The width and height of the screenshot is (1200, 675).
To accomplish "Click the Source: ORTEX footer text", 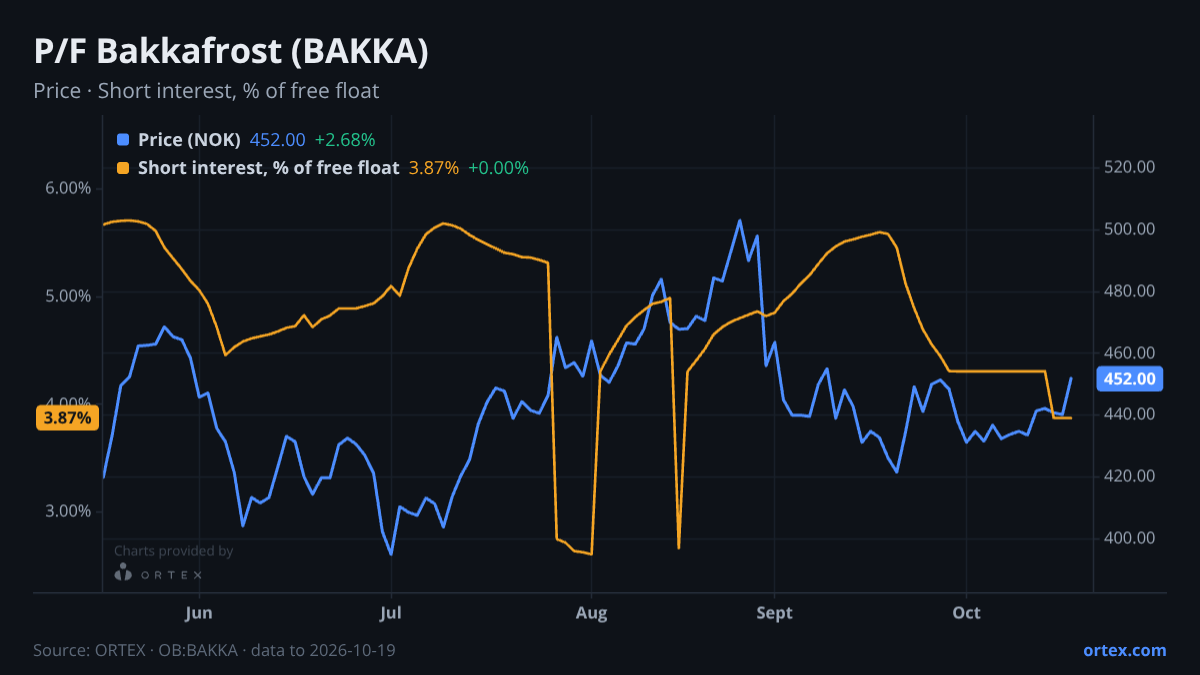I will coord(214,650).
